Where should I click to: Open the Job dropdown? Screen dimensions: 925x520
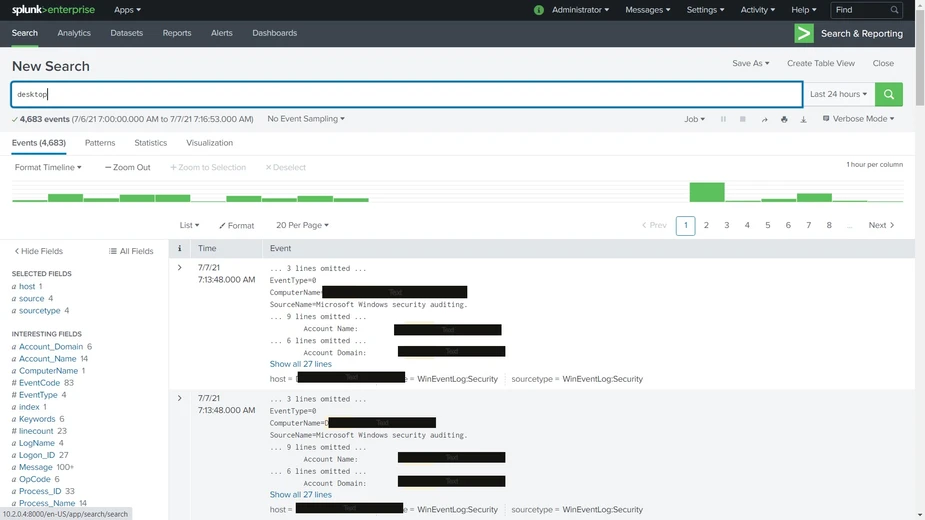click(694, 119)
